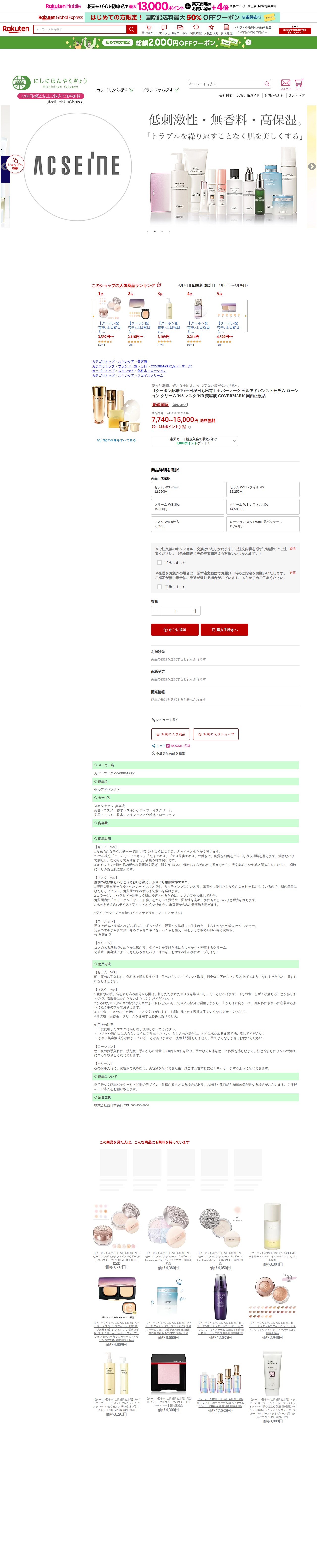Open the 購入履歴 purchase history icon
317x1568 pixels.
(x=226, y=27)
